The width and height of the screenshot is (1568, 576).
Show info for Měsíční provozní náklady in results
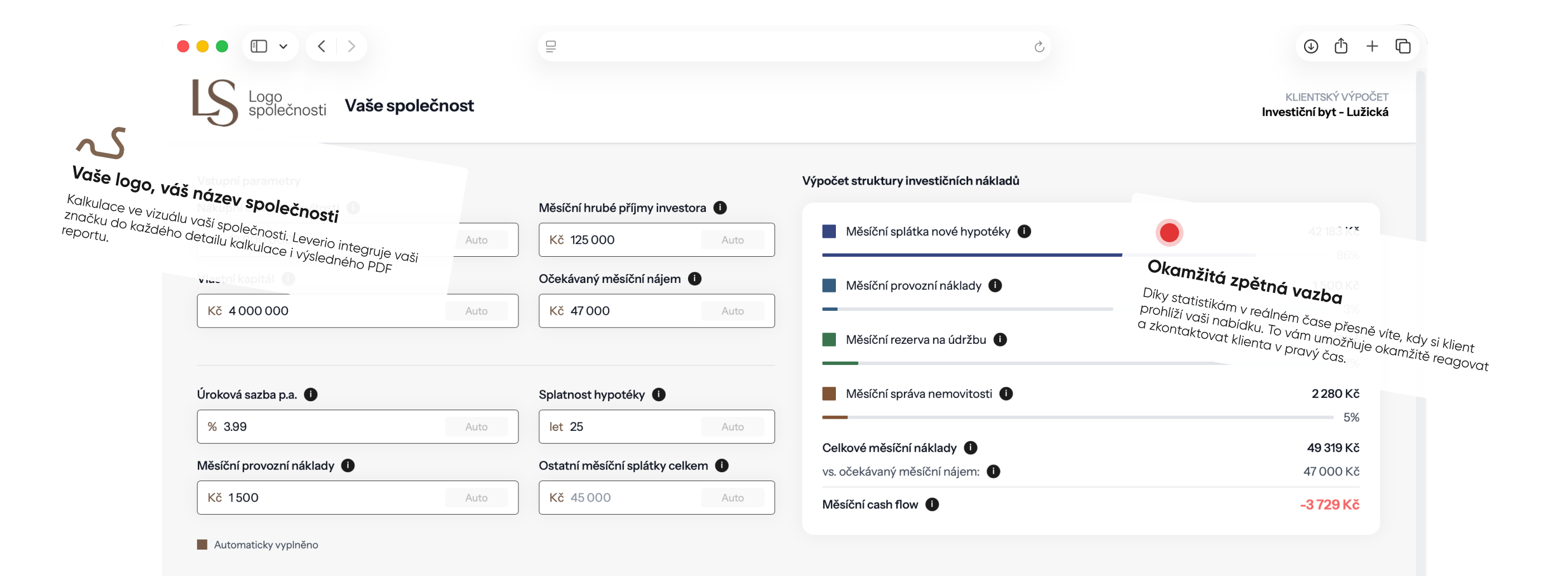pos(995,286)
